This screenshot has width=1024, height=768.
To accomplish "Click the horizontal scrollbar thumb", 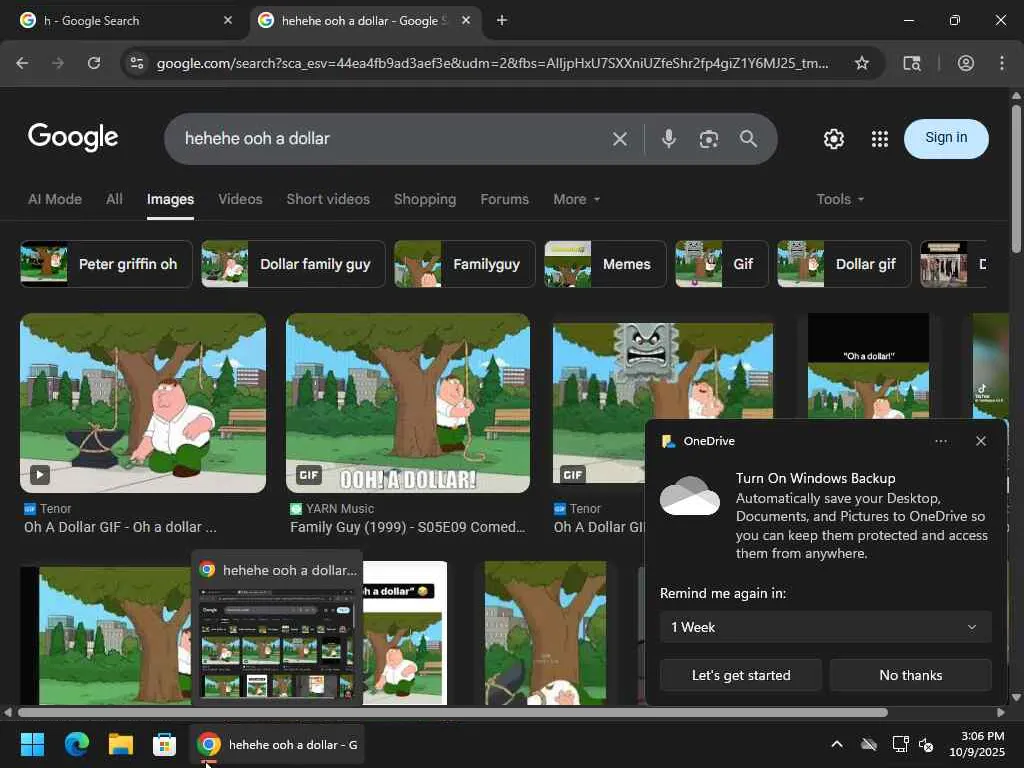I will [453, 712].
